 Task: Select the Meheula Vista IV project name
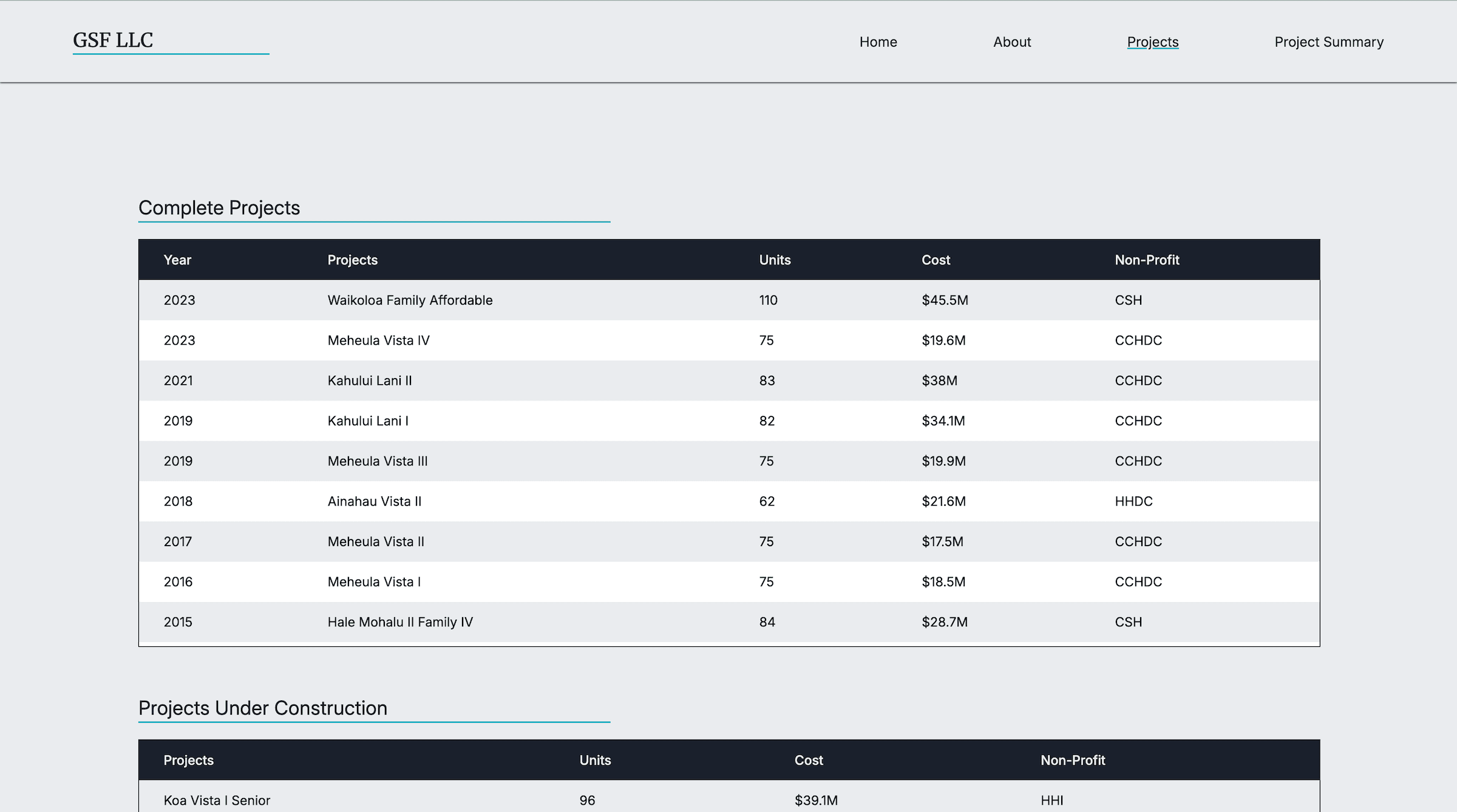click(x=378, y=340)
